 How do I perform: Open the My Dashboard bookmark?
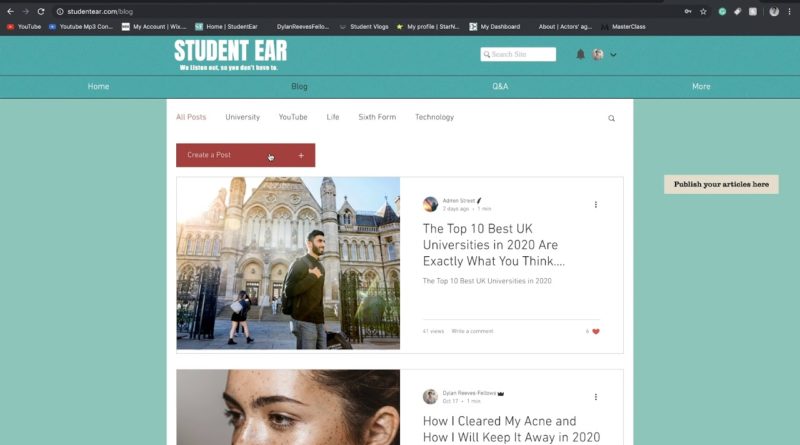(495, 27)
